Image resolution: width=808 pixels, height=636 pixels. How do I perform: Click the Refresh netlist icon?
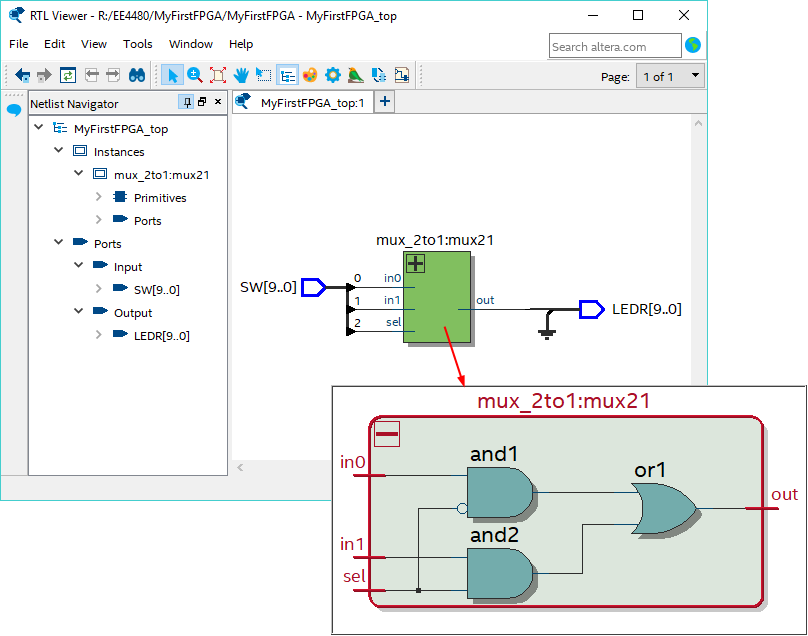tap(68, 75)
